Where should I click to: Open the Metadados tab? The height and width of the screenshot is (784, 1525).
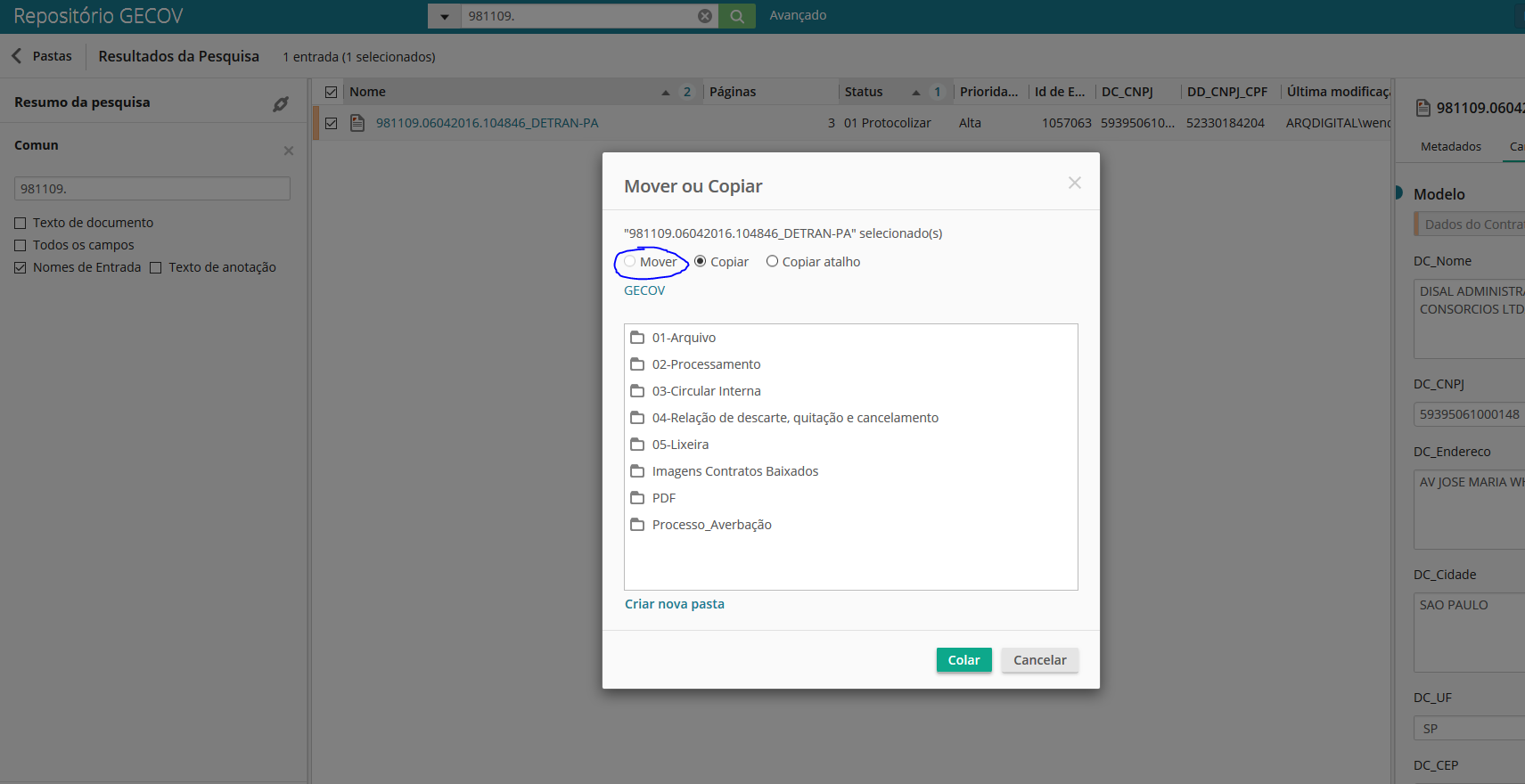click(1450, 146)
